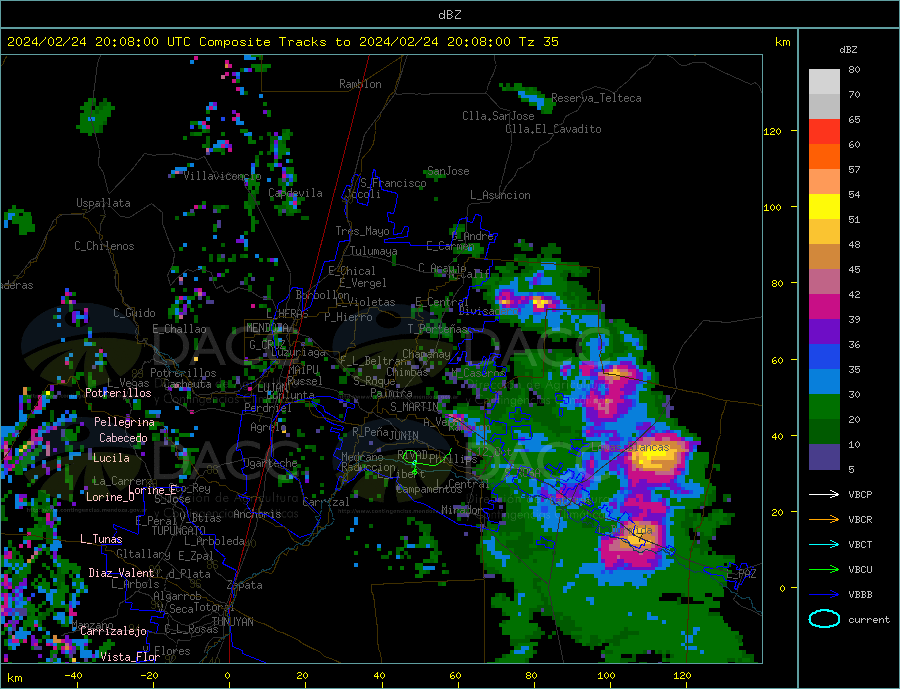Click the S_MARTIN label
This screenshot has height=689, width=900.
414,407
